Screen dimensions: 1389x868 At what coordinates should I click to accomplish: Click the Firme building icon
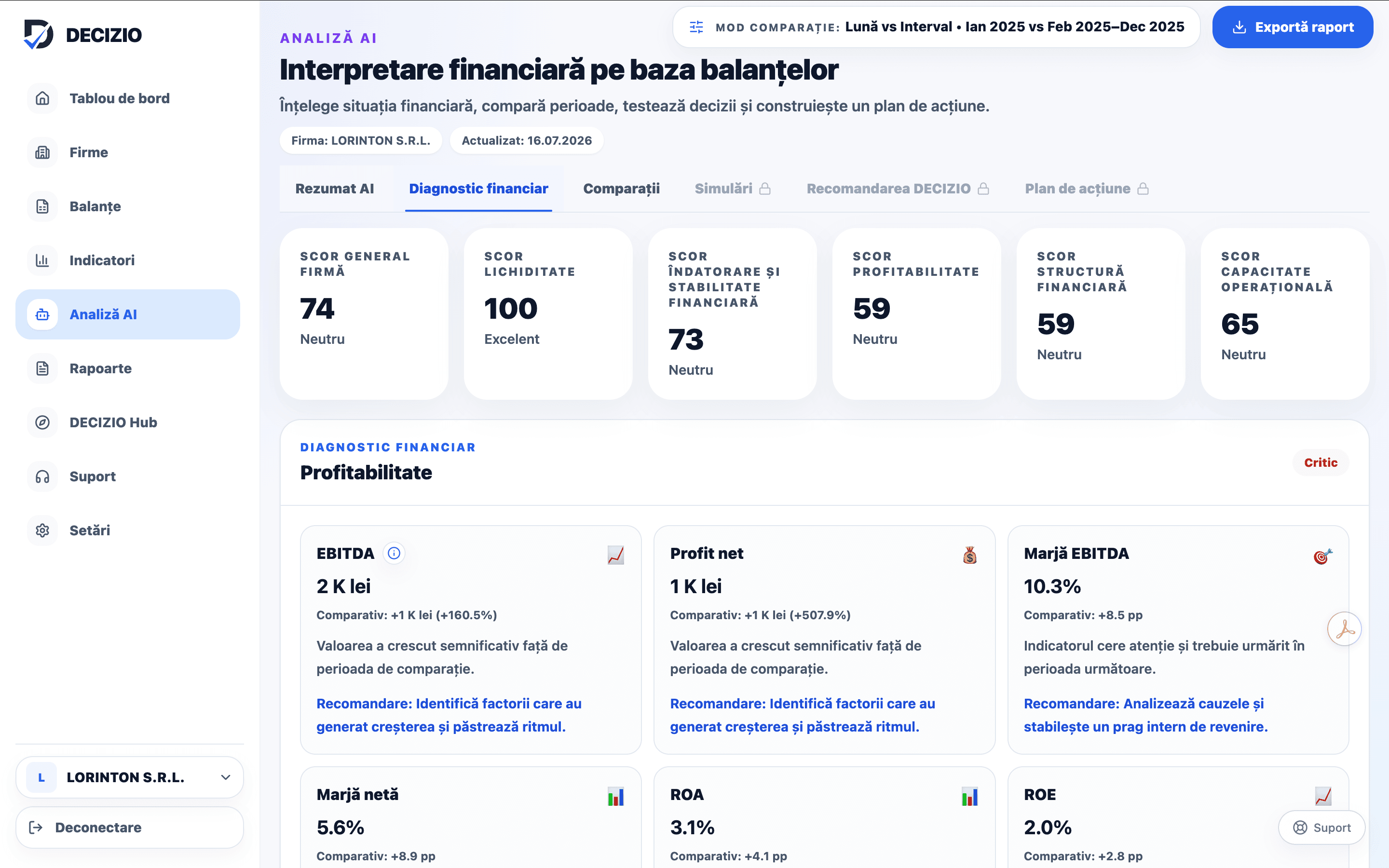(42, 152)
